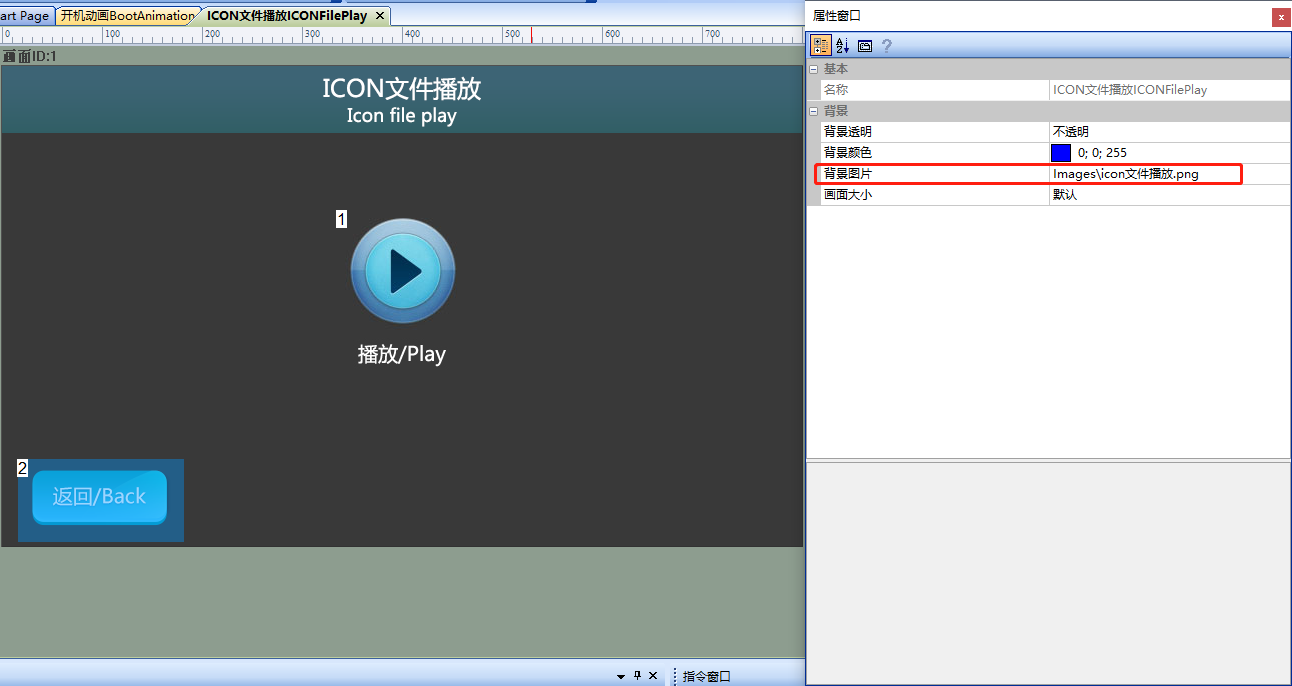Click the blue 背景颜色 color swatch

1061,153
